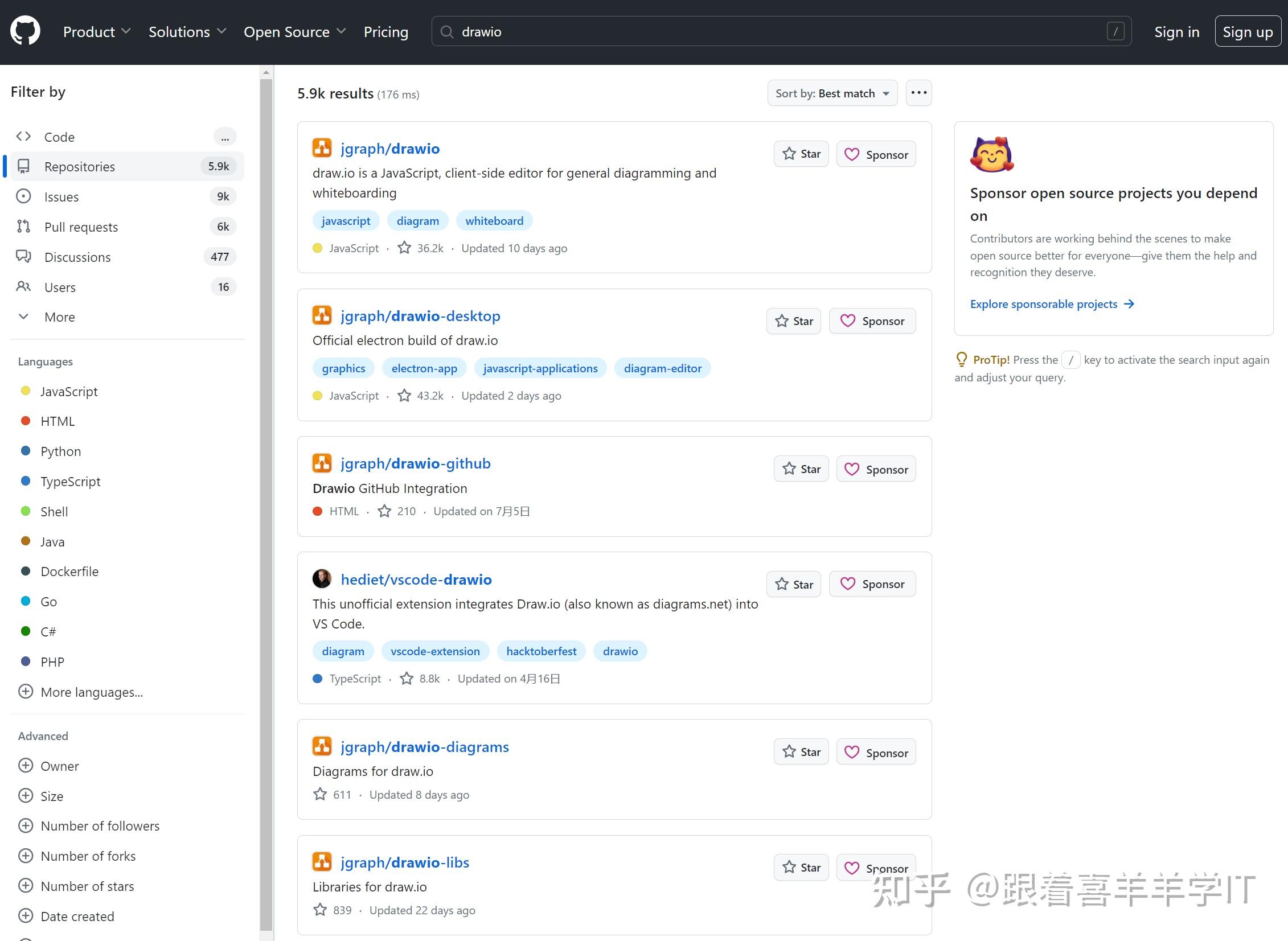
Task: Expand the Product menu in header
Action: coord(97,32)
